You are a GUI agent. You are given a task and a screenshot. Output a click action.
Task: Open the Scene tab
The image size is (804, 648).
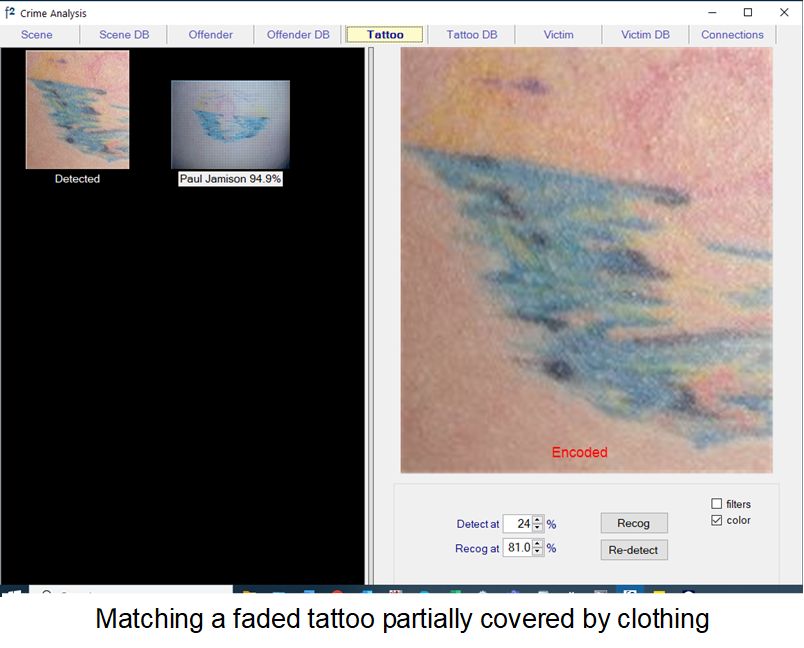coord(36,35)
